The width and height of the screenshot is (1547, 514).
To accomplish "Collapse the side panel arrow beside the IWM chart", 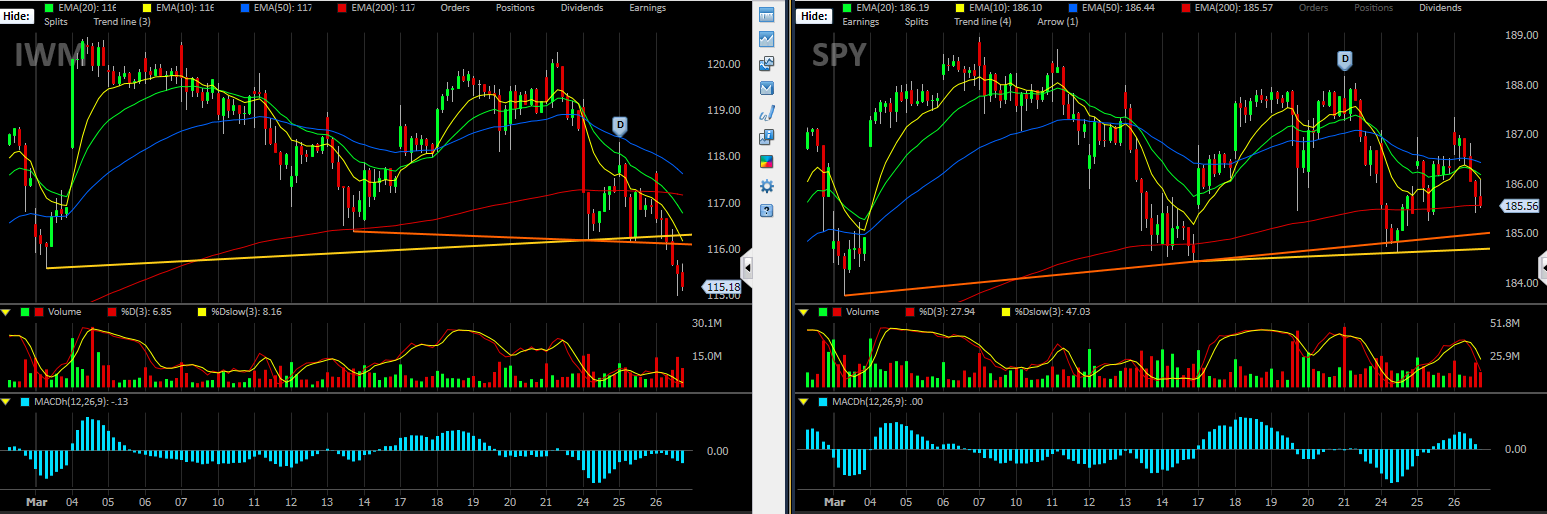I will pos(746,268).
